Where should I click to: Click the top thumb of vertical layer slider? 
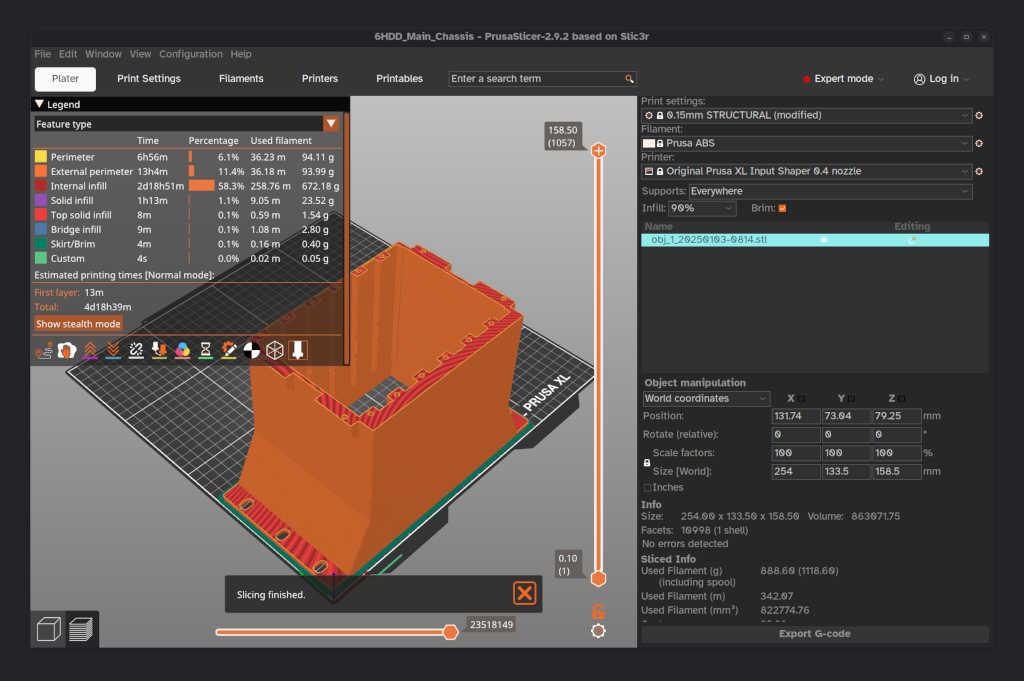[598, 151]
